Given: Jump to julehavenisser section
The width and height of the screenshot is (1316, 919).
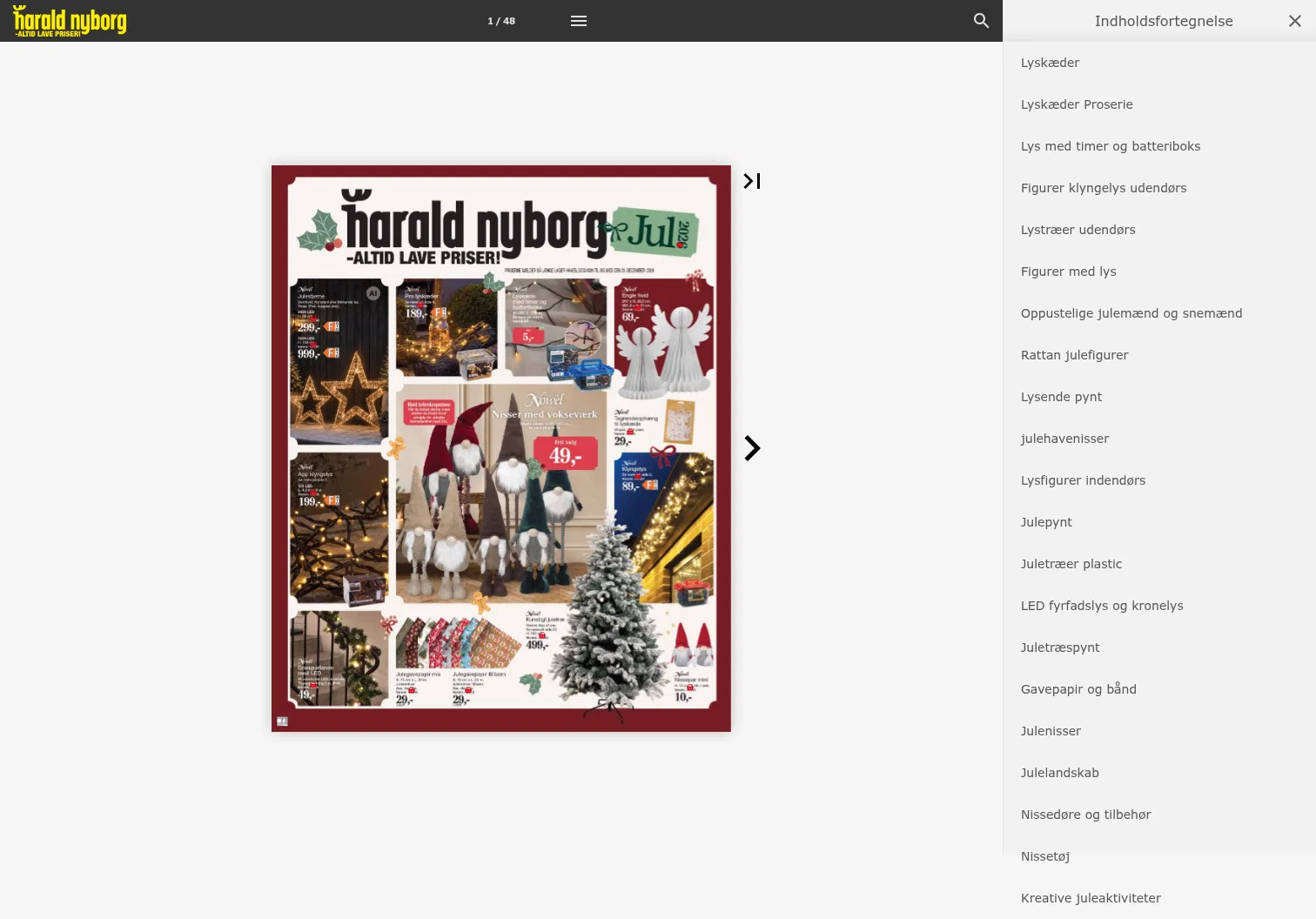Looking at the screenshot, I should [x=1159, y=439].
